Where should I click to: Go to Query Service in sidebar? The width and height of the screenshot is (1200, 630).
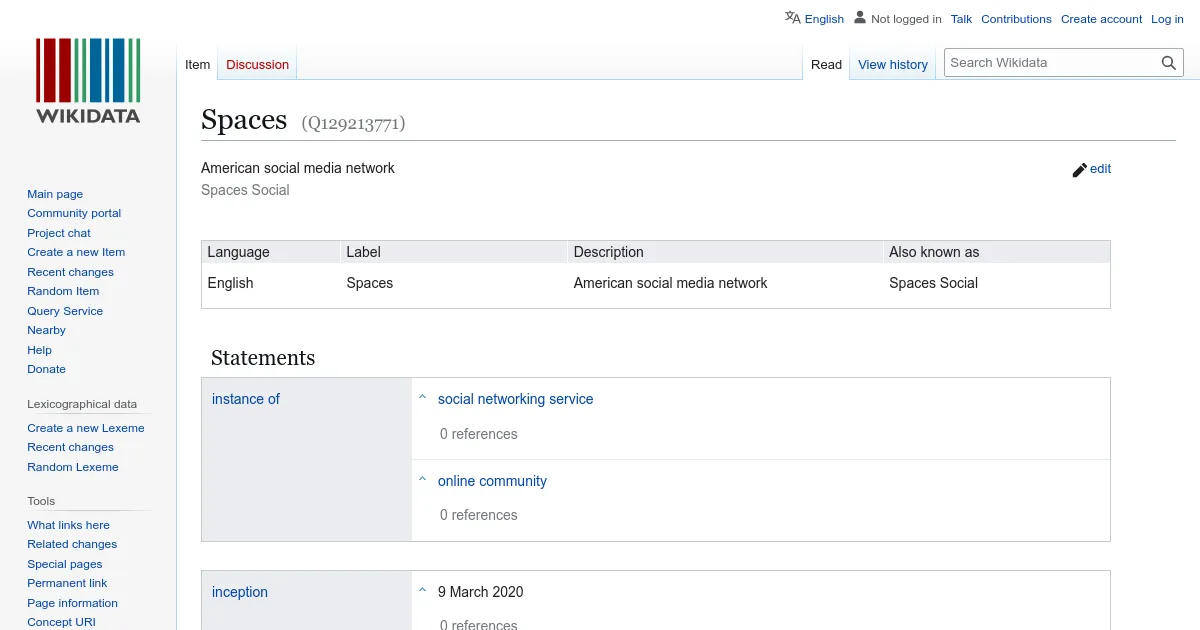click(65, 311)
